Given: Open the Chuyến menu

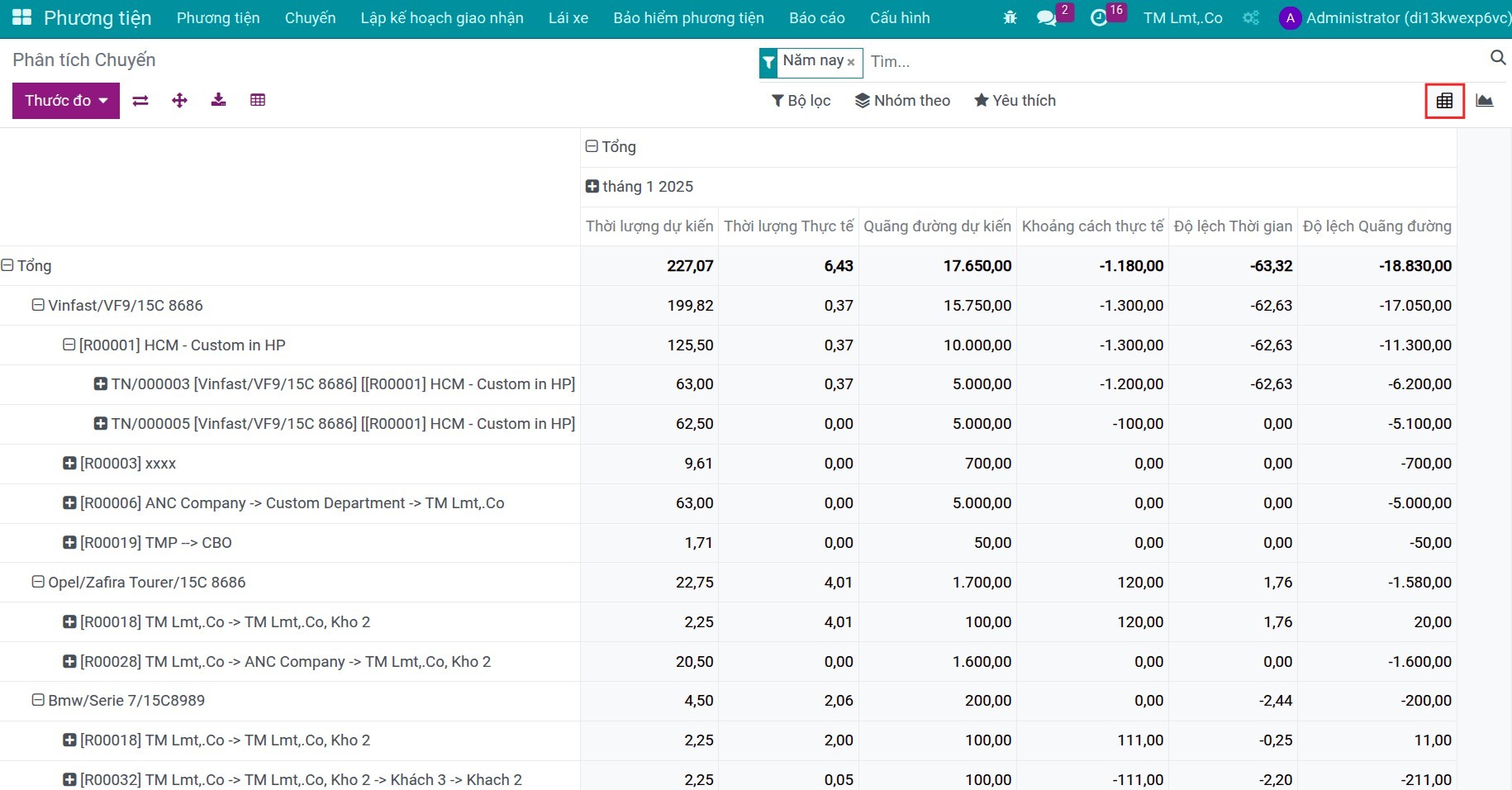Looking at the screenshot, I should click(x=310, y=17).
